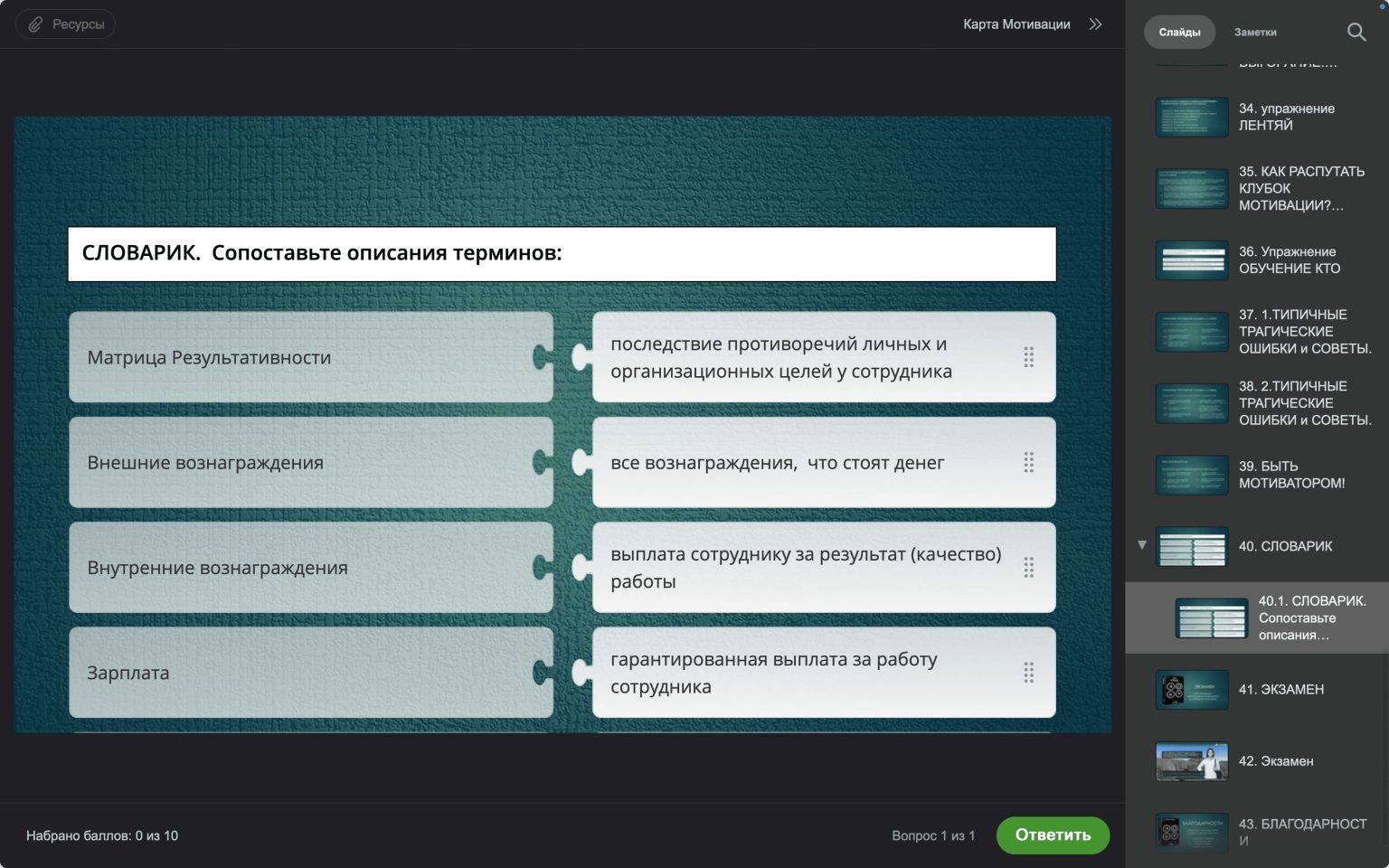
Task: Select drag handle of 'выплата сотруднику' card
Action: [1028, 567]
